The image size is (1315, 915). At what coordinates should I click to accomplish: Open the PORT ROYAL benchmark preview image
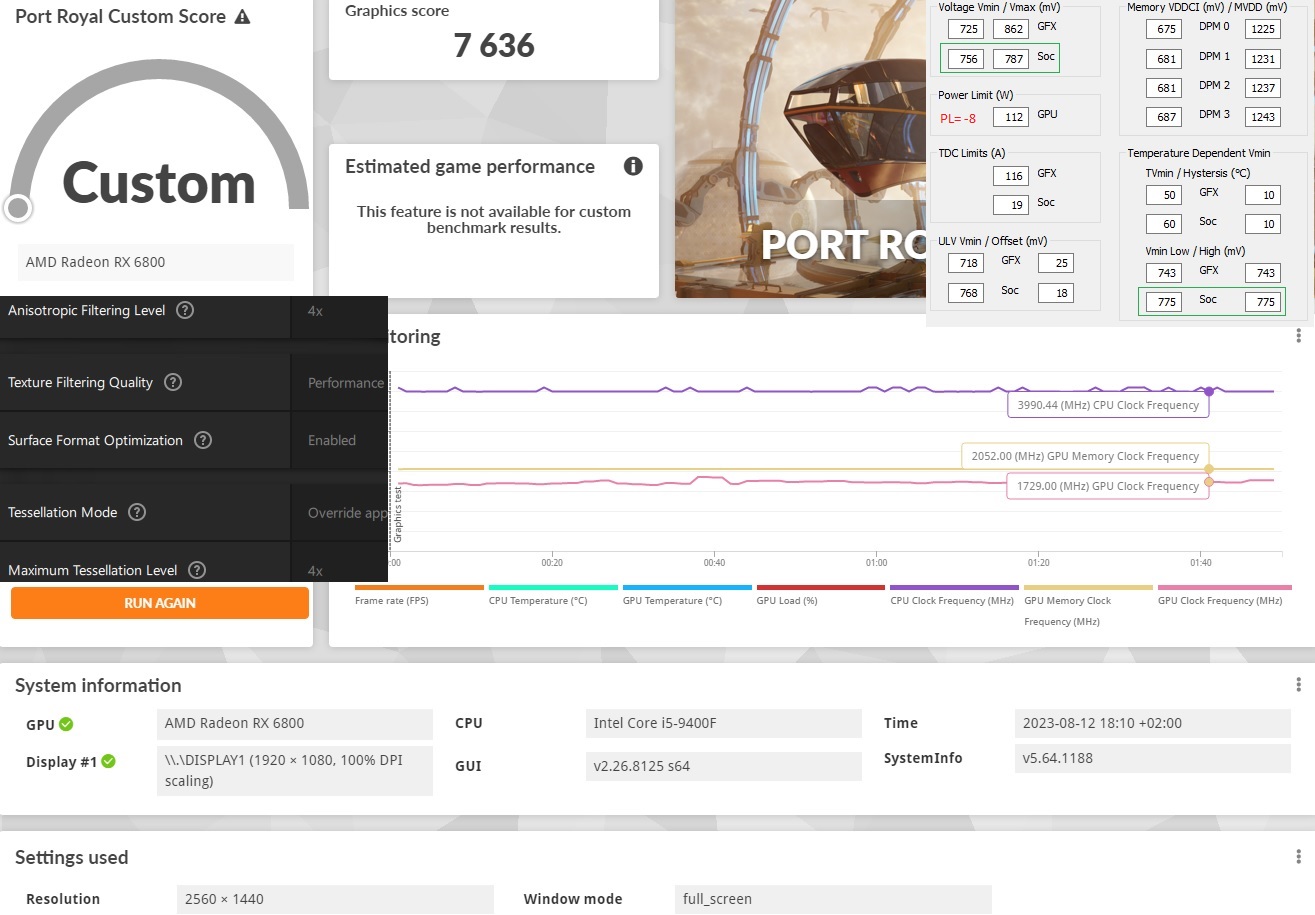(x=800, y=148)
